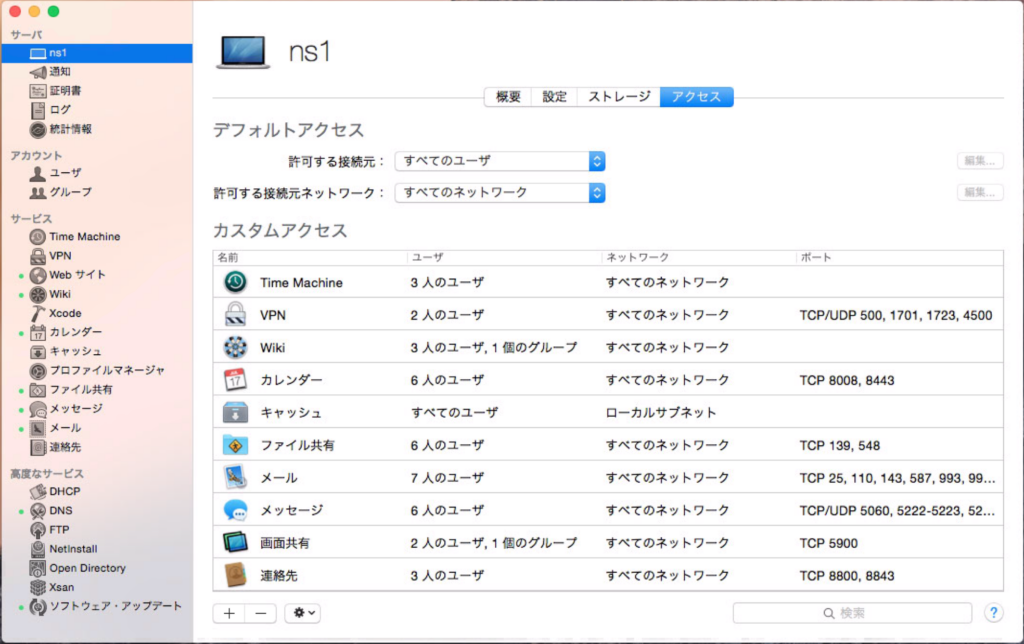Click the キャッシュ icon in sidebar
The height and width of the screenshot is (644, 1024).
tap(38, 351)
